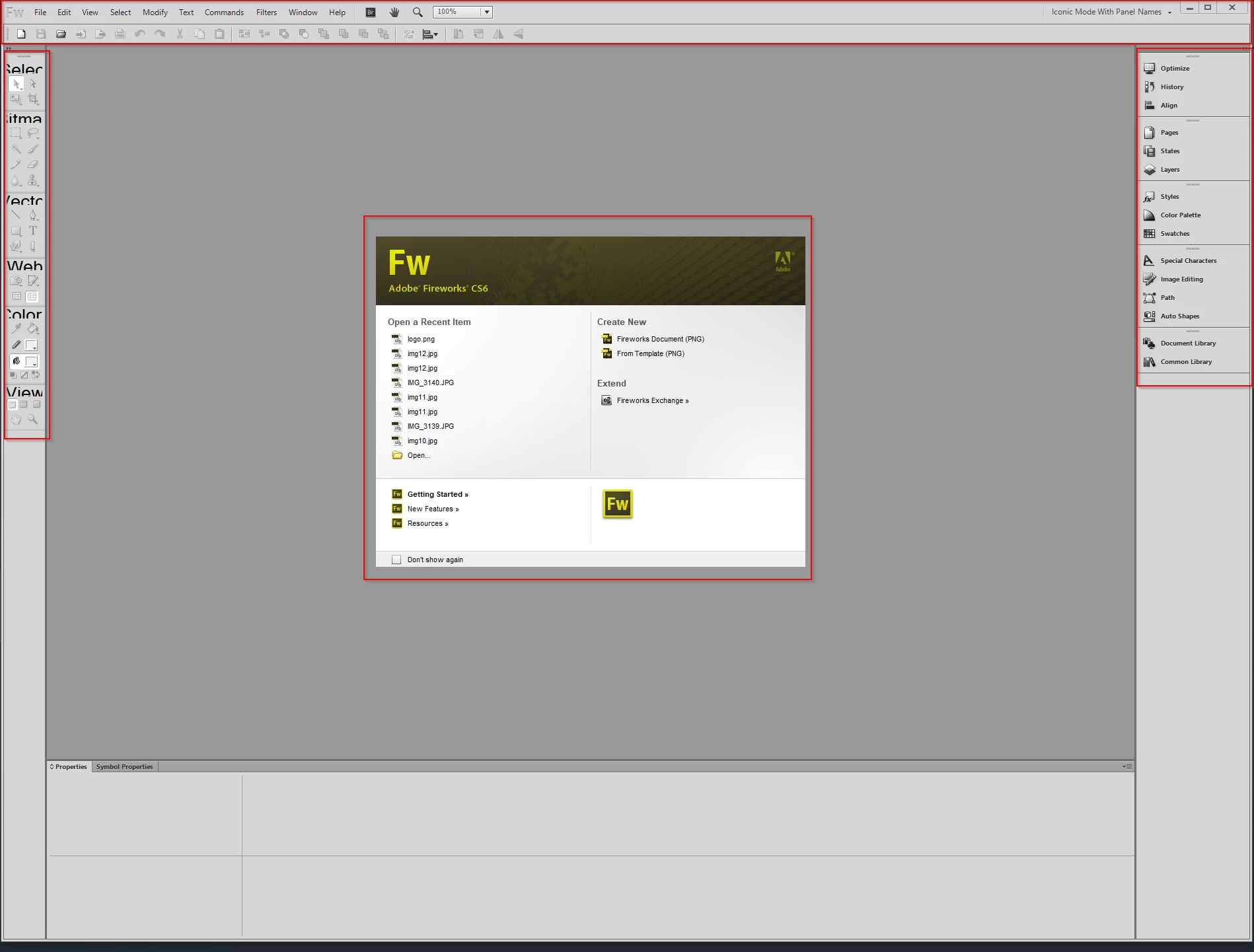The image size is (1254, 952).
Task: Click Open... in recent items
Action: pos(411,455)
